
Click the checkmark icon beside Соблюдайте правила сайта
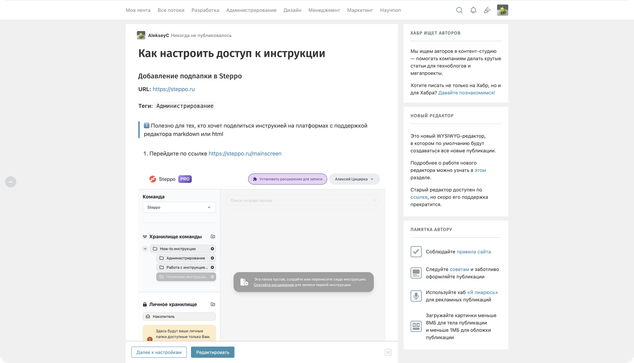pos(416,251)
